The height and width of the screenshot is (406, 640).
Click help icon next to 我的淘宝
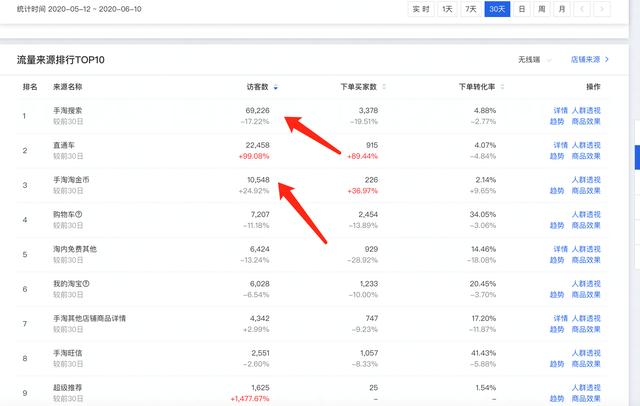coord(86,284)
